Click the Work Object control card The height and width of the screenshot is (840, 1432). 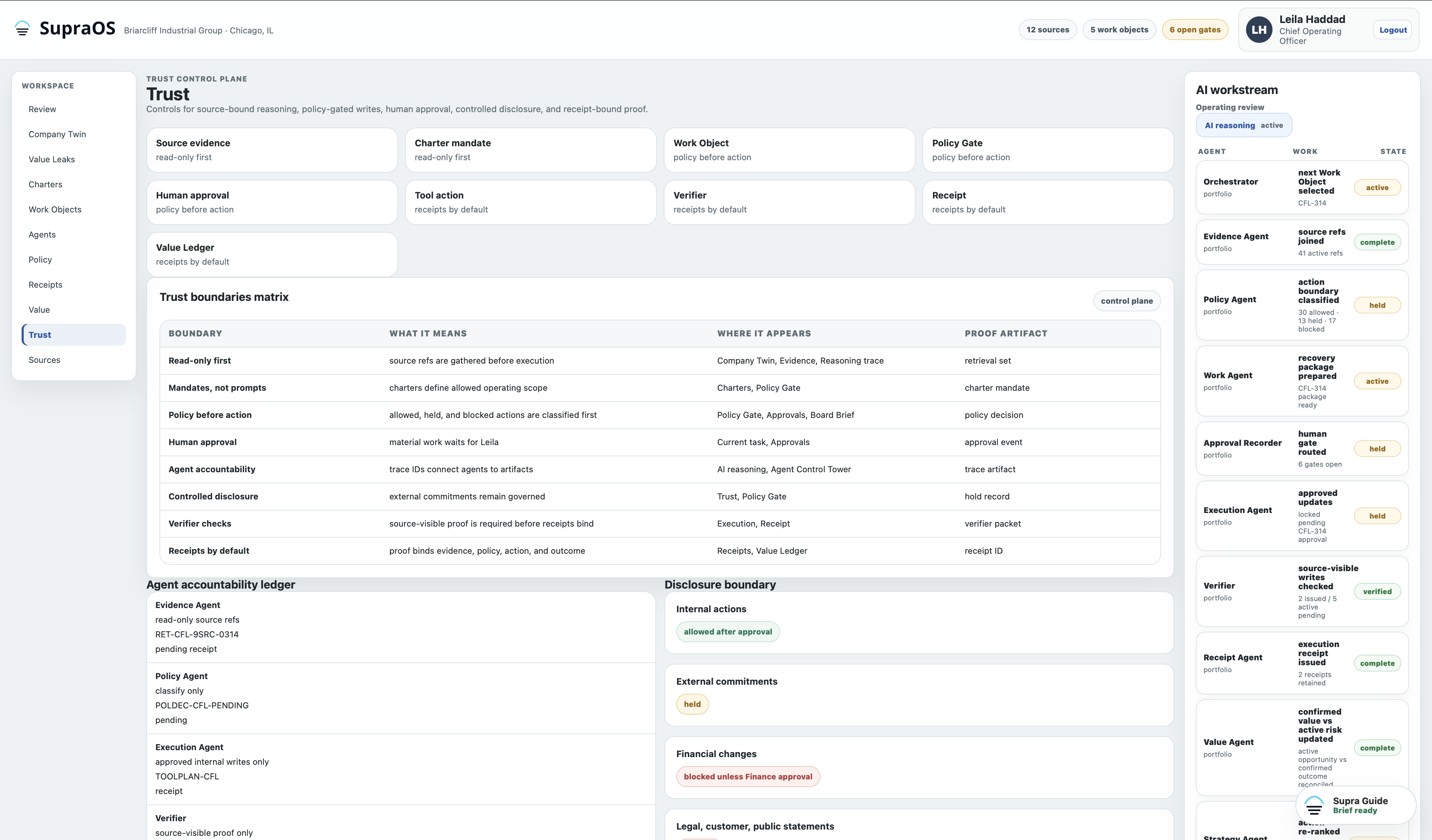(x=789, y=149)
